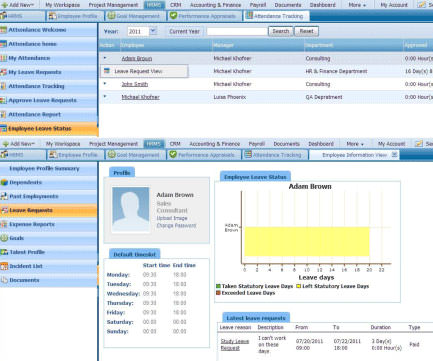This screenshot has height=361, width=433.
Task: Click the Dependents sidebar icon
Action: (x=4, y=182)
